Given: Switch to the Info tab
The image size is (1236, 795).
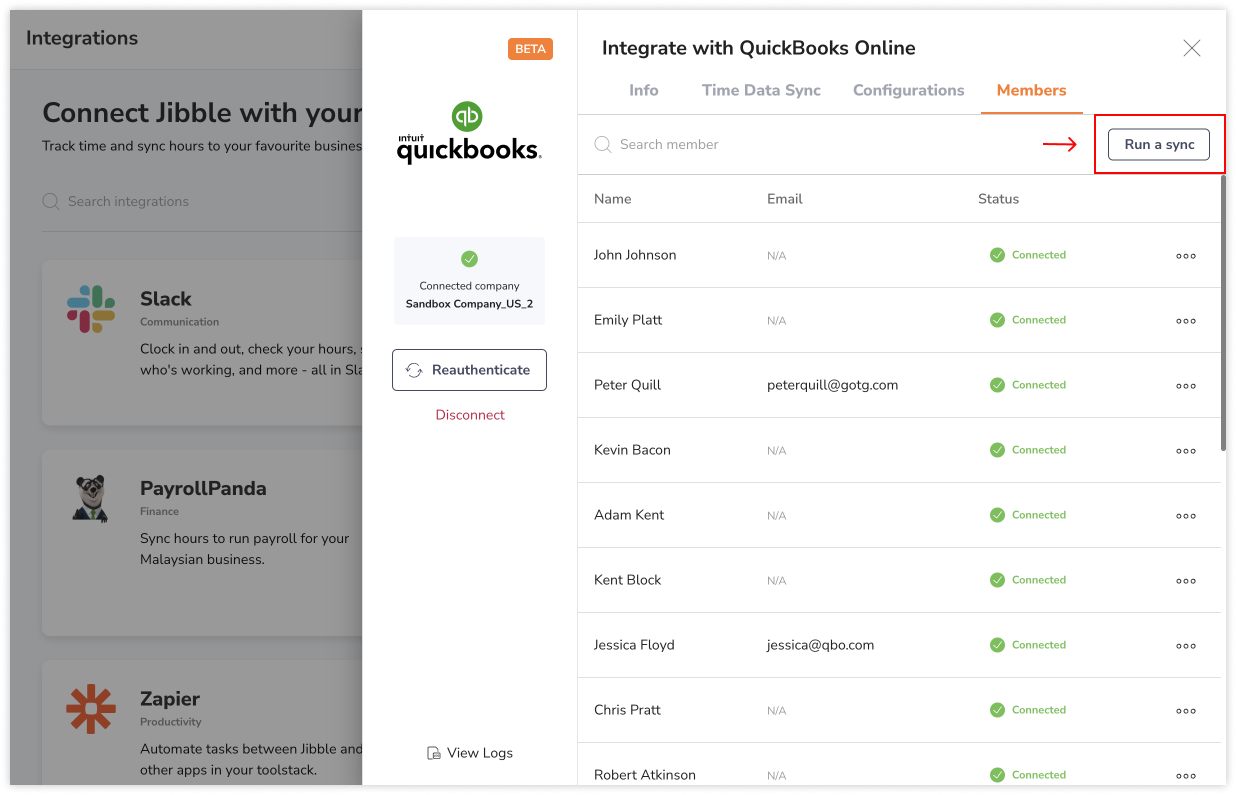Looking at the screenshot, I should (644, 90).
